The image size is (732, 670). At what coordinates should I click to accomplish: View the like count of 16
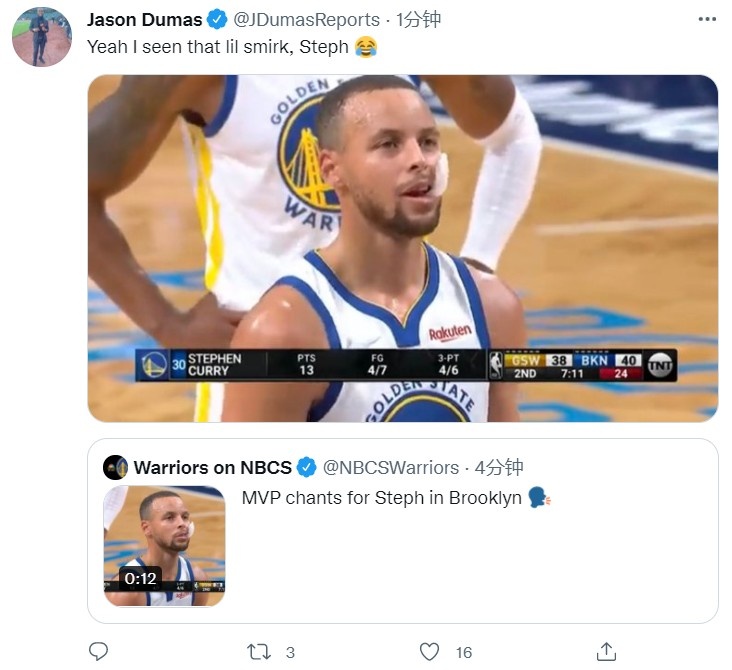[x=464, y=652]
